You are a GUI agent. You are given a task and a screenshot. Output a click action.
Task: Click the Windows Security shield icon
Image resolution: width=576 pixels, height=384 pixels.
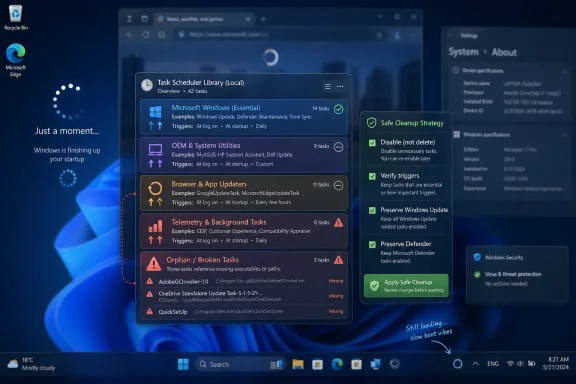pyautogui.click(x=477, y=257)
